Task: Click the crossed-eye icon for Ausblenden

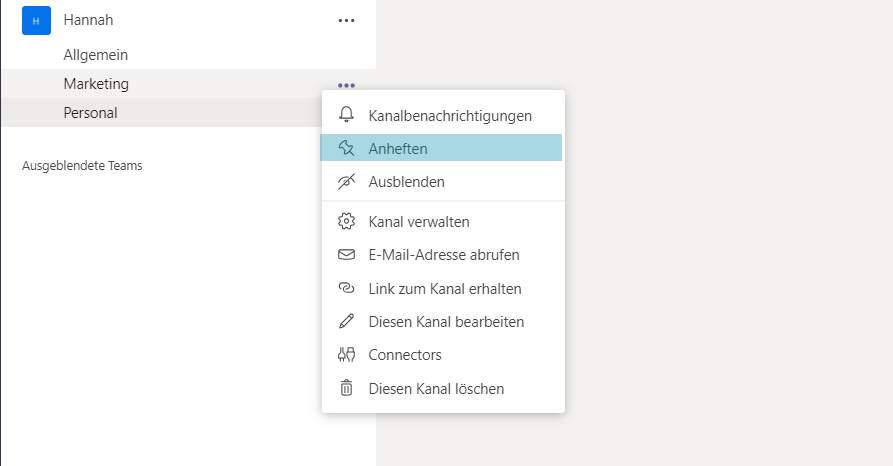Action: tap(346, 181)
